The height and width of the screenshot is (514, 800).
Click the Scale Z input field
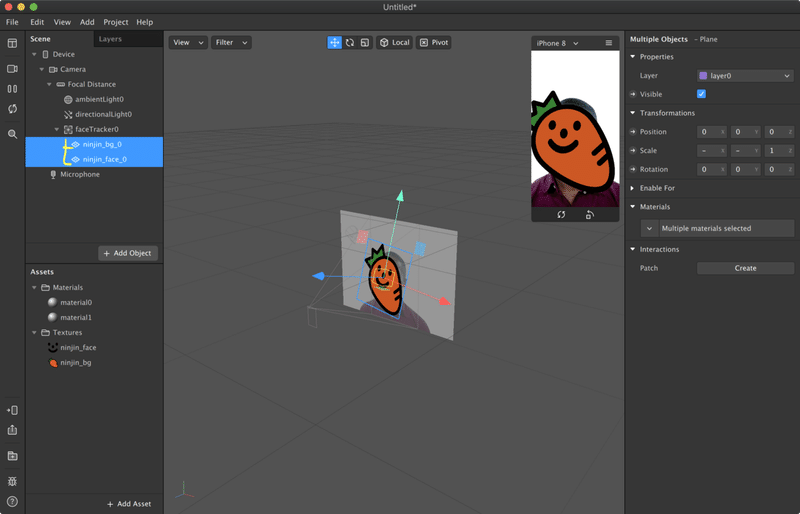tap(779, 151)
